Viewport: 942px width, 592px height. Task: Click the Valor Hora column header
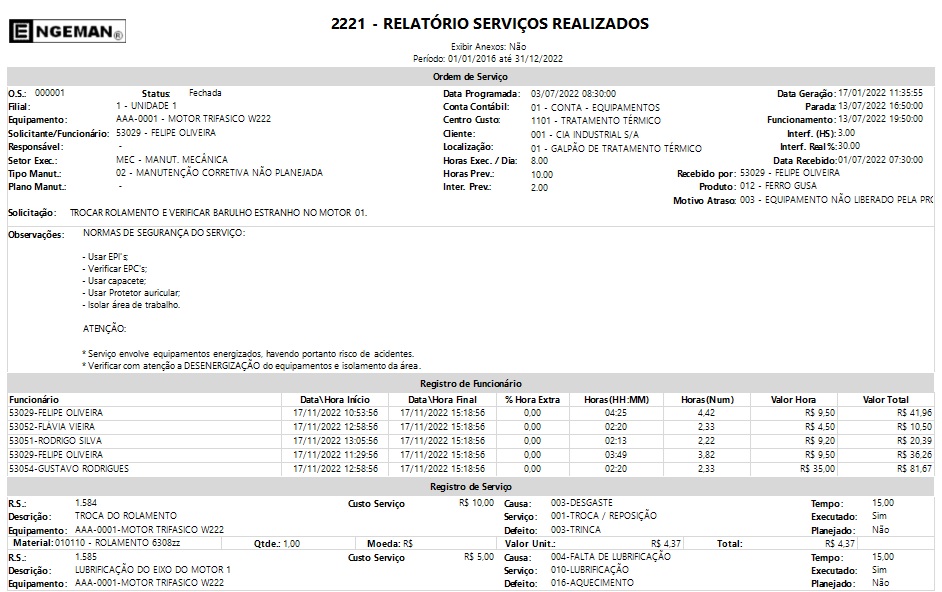[x=794, y=399]
